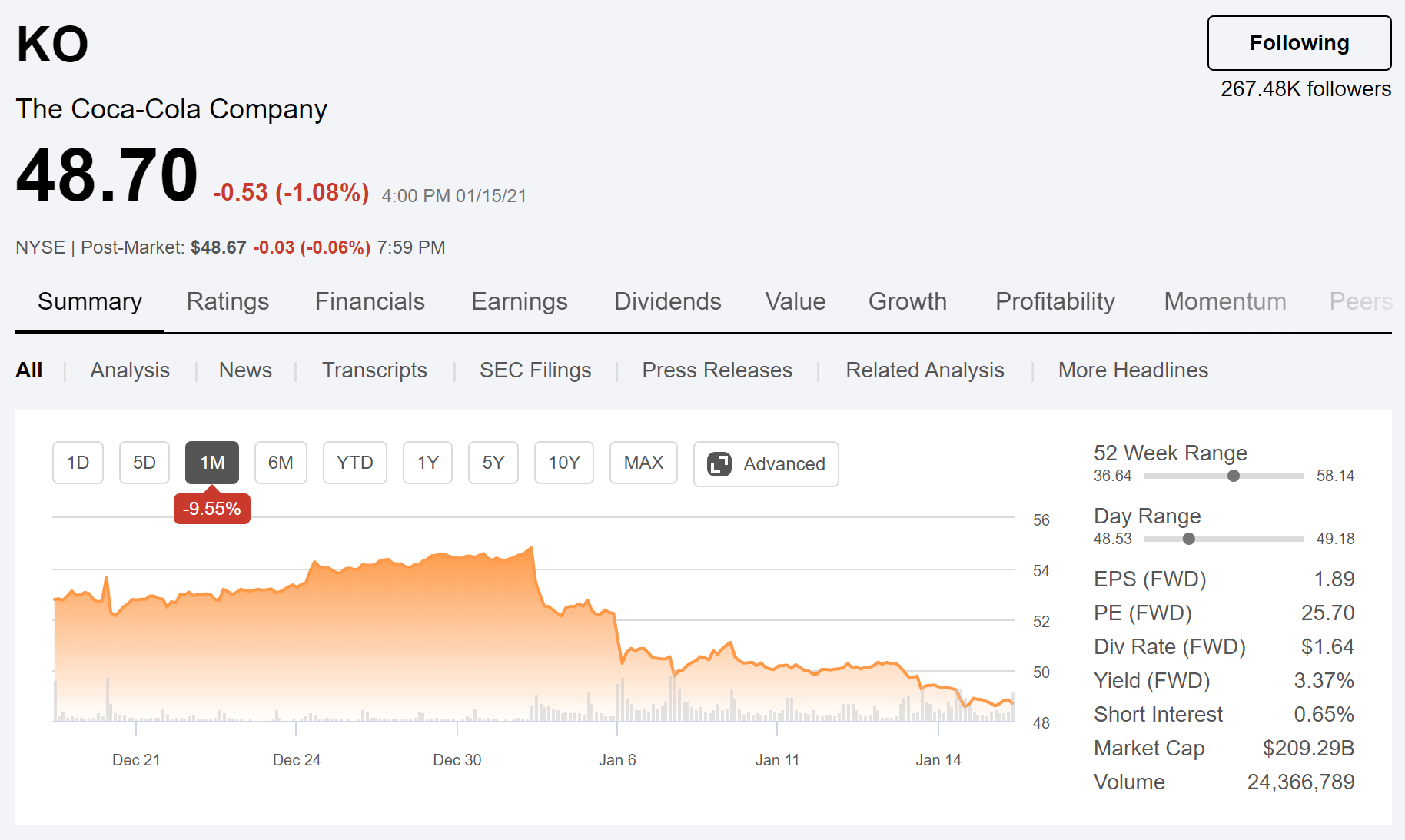The width and height of the screenshot is (1405, 840).
Task: Open the Peers tab
Action: point(1360,301)
